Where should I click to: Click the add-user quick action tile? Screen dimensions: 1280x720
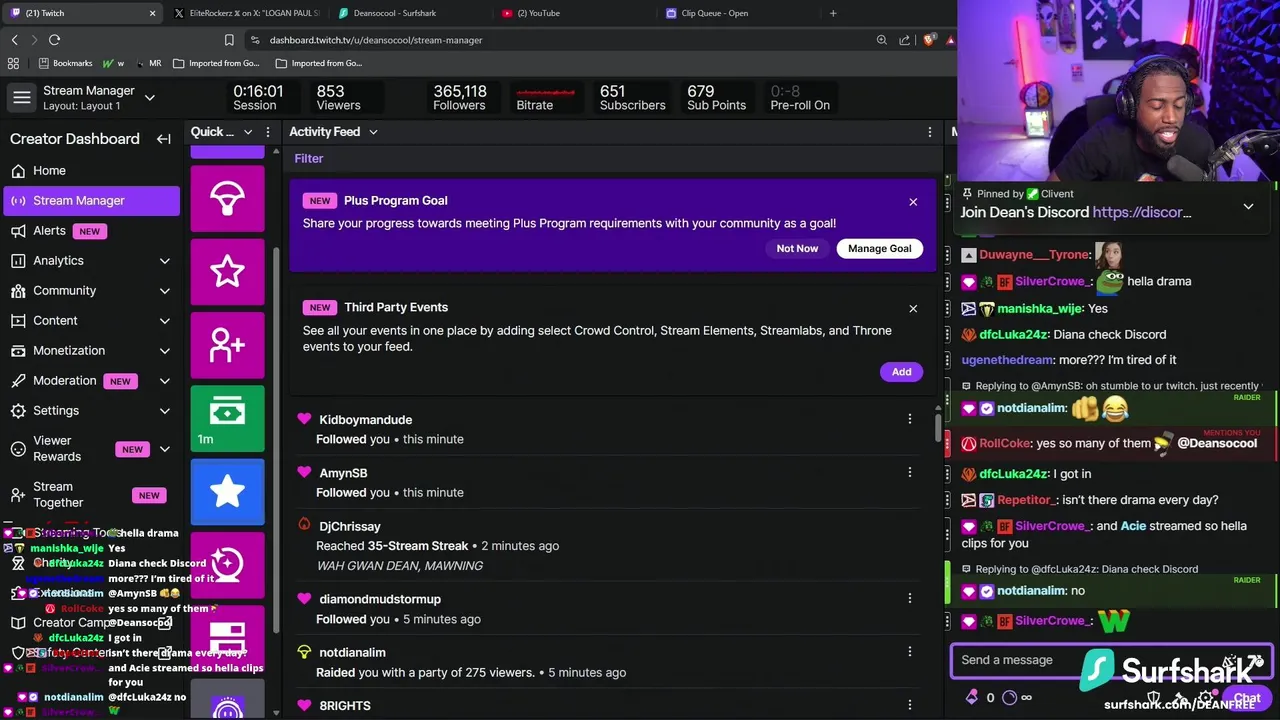pyautogui.click(x=227, y=345)
